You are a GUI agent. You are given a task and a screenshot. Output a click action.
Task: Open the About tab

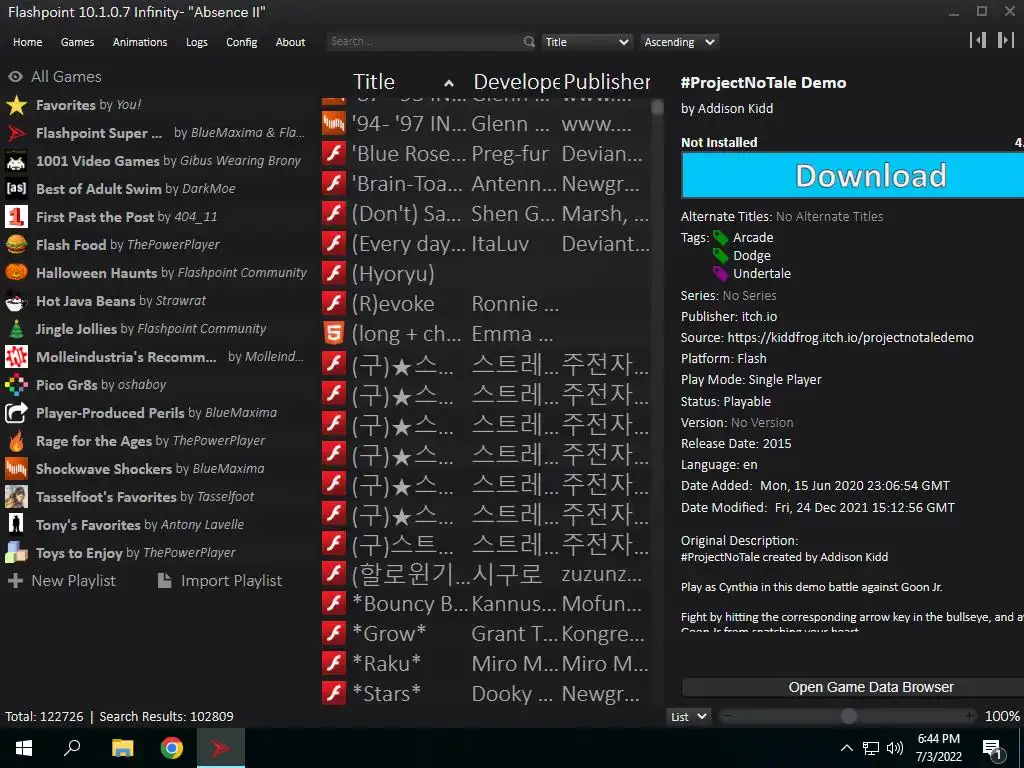point(290,42)
